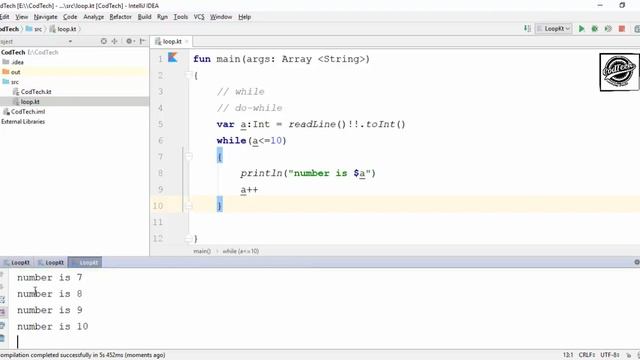This screenshot has height=360, width=640.
Task: Click cursor position 13:1 in status bar
Action: click(x=568, y=355)
